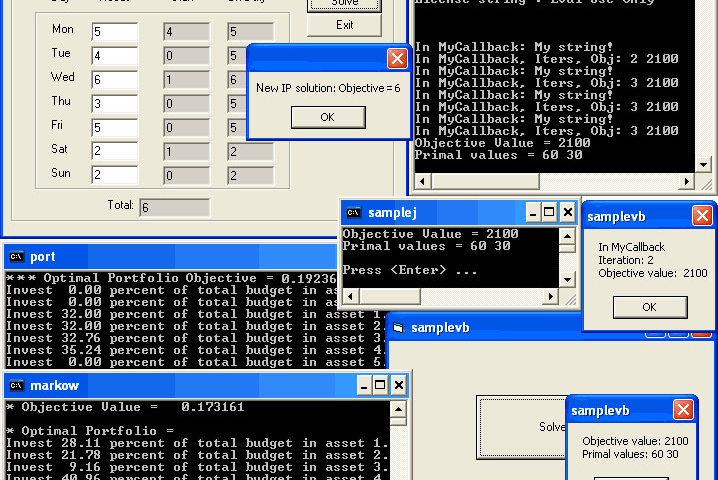
Task: Click the Solve button in samplevb form
Action: [x=520, y=427]
